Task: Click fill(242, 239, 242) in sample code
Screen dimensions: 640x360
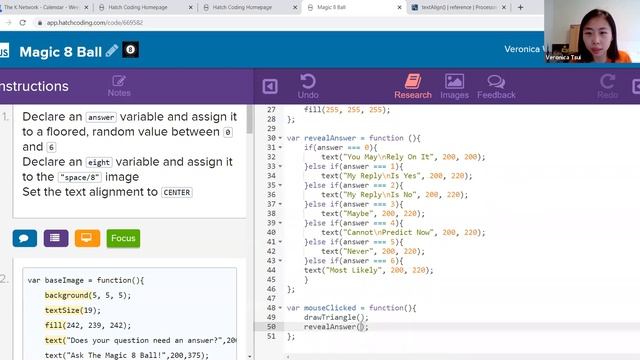Action: click(88, 325)
